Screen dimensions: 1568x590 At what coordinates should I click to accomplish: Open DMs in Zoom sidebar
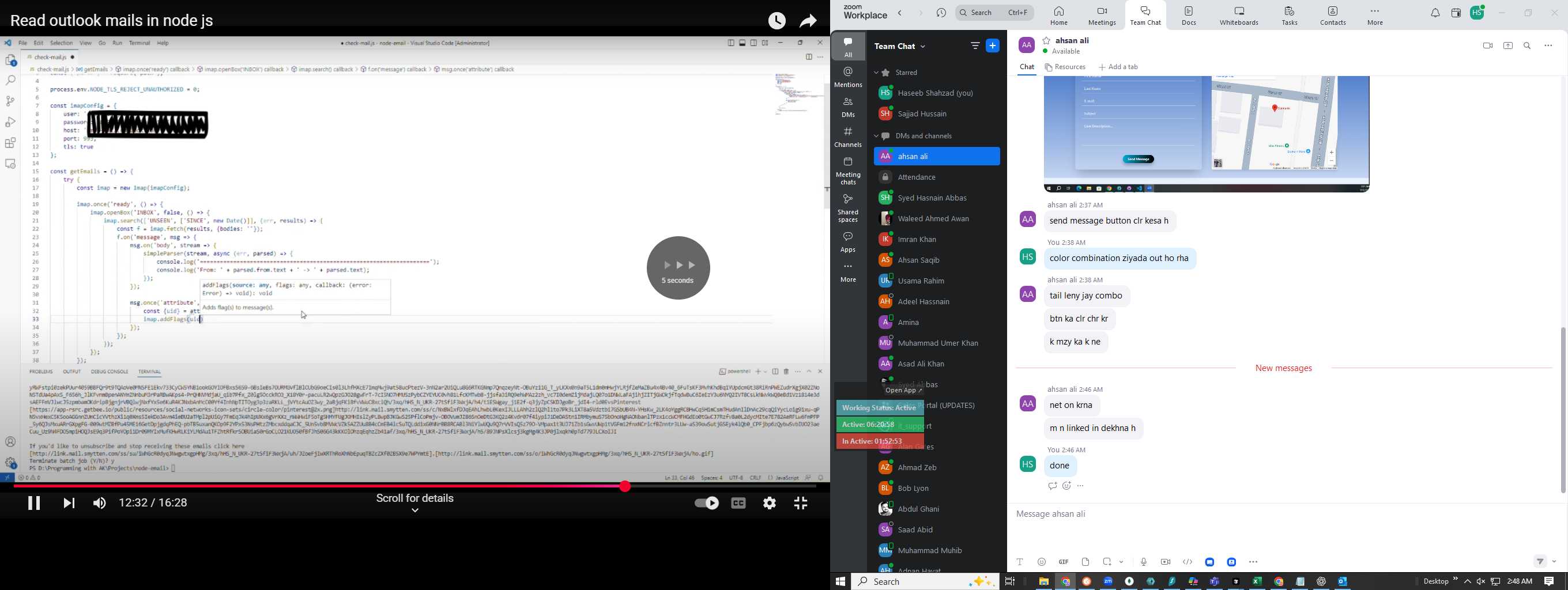[x=848, y=107]
